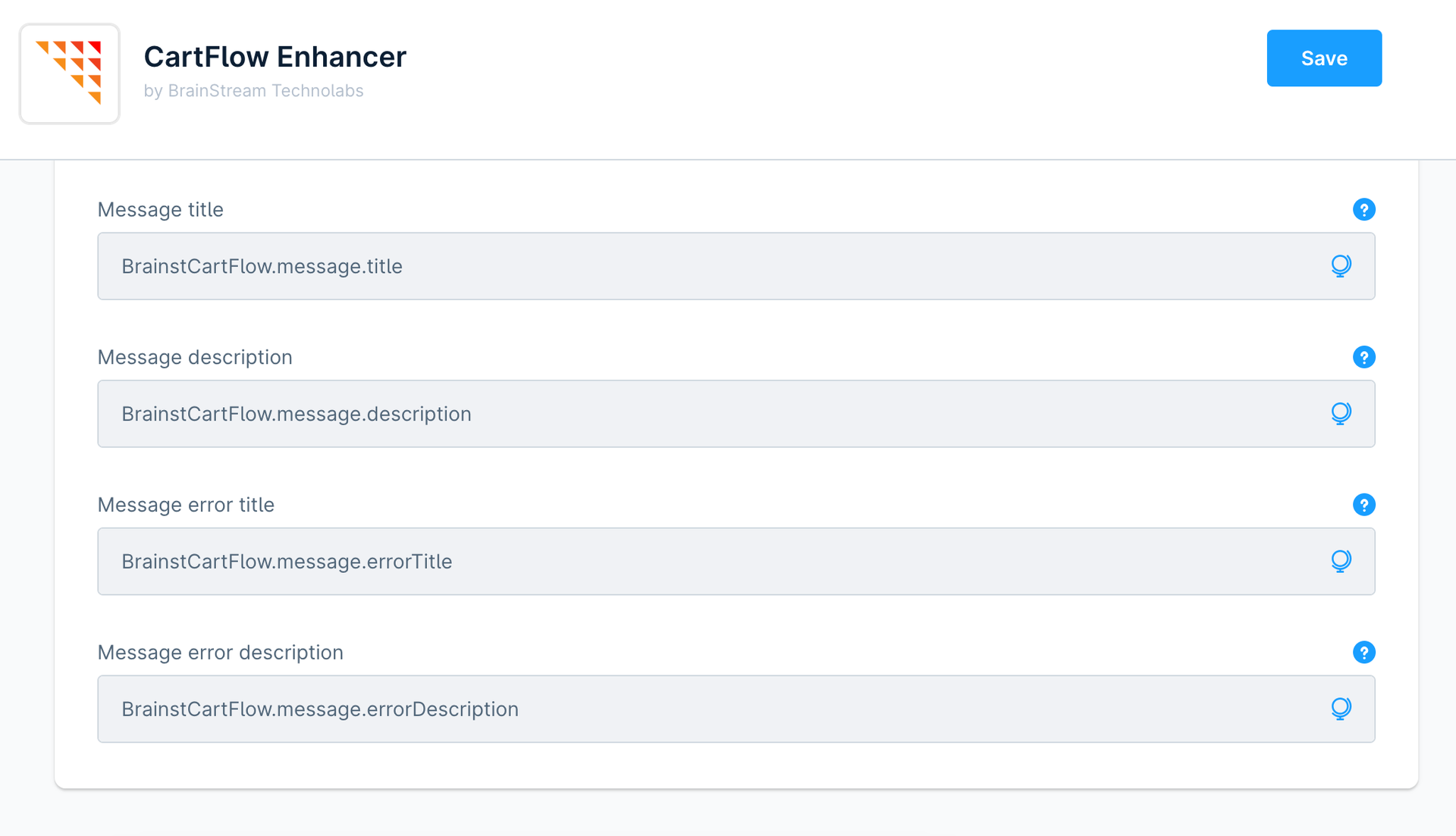The height and width of the screenshot is (836, 1456).
Task: Click the Message description label
Action: (x=194, y=357)
